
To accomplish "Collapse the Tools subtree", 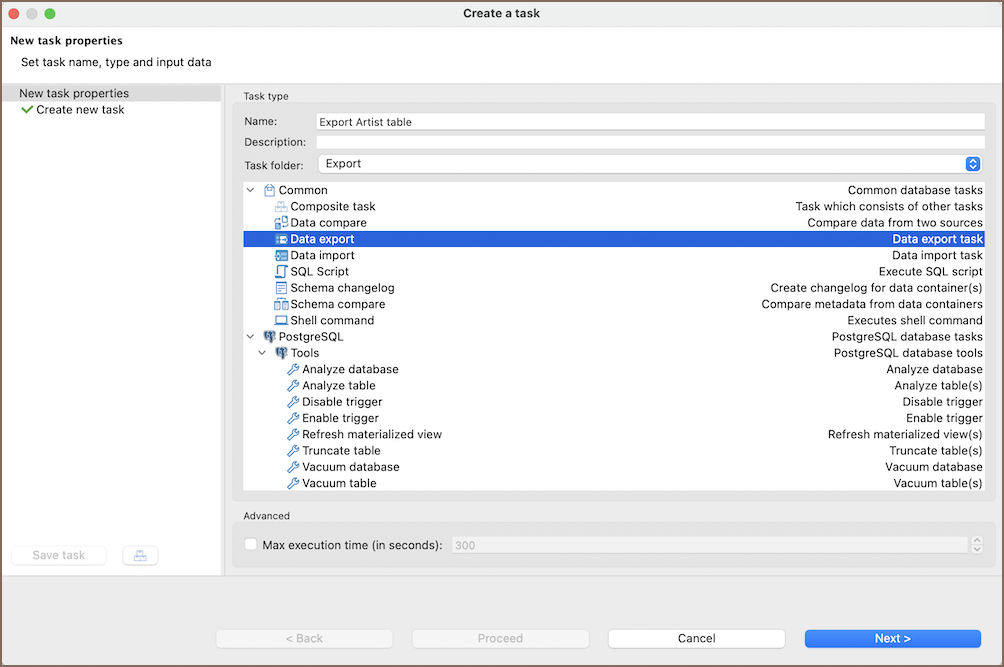I will [x=262, y=353].
